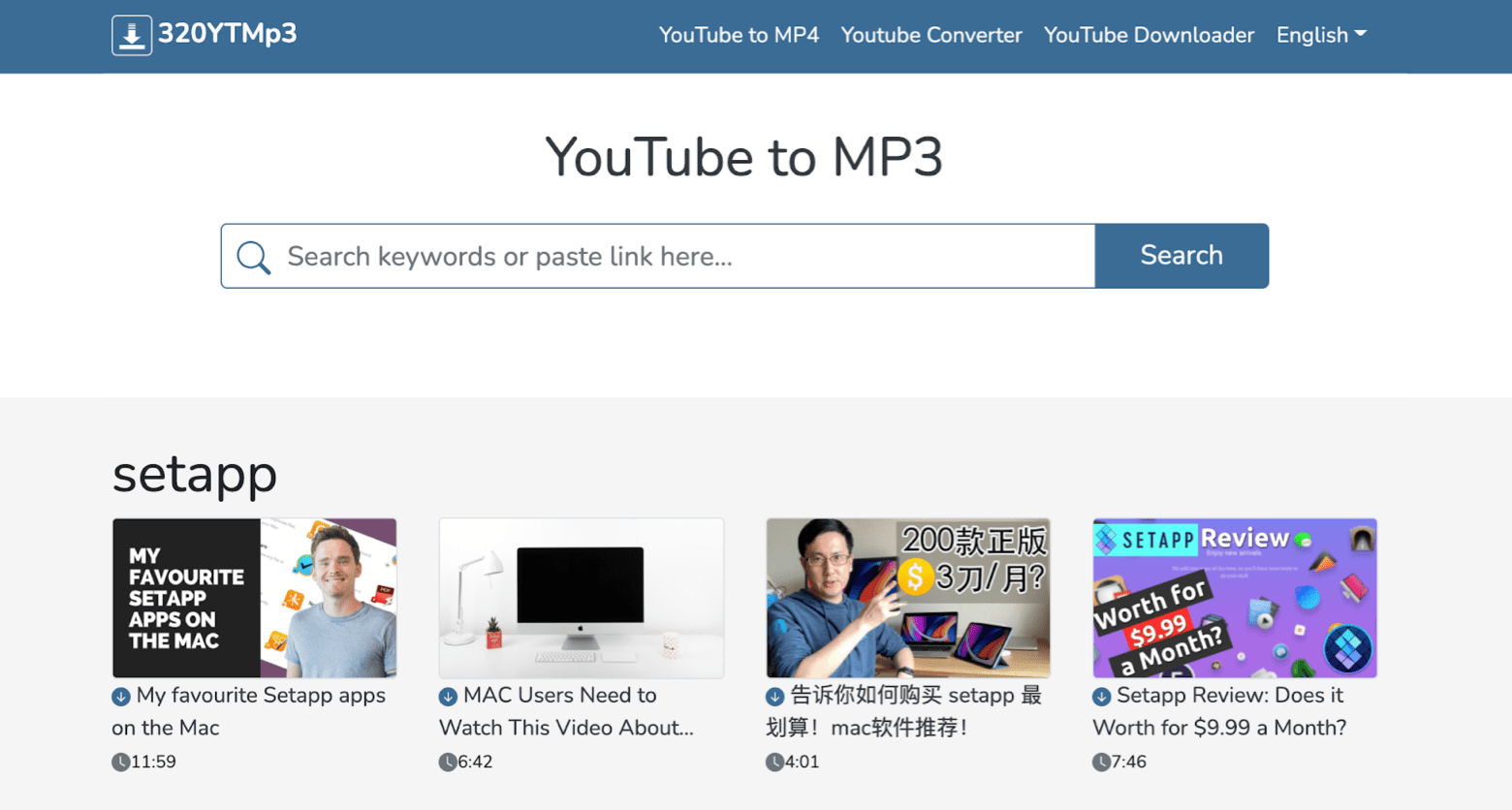Click the 'MY FAVOURITE SETAPP APPS' video thumbnail
The image size is (1512, 810).
[254, 598]
